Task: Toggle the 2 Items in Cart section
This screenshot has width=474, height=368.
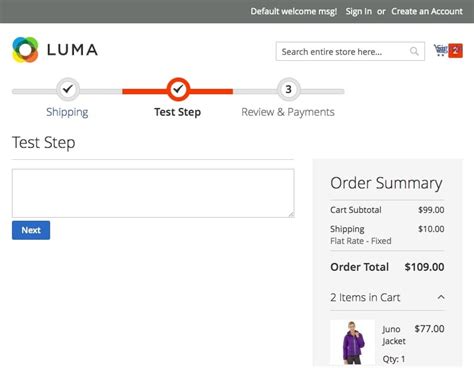Action: [x=387, y=297]
